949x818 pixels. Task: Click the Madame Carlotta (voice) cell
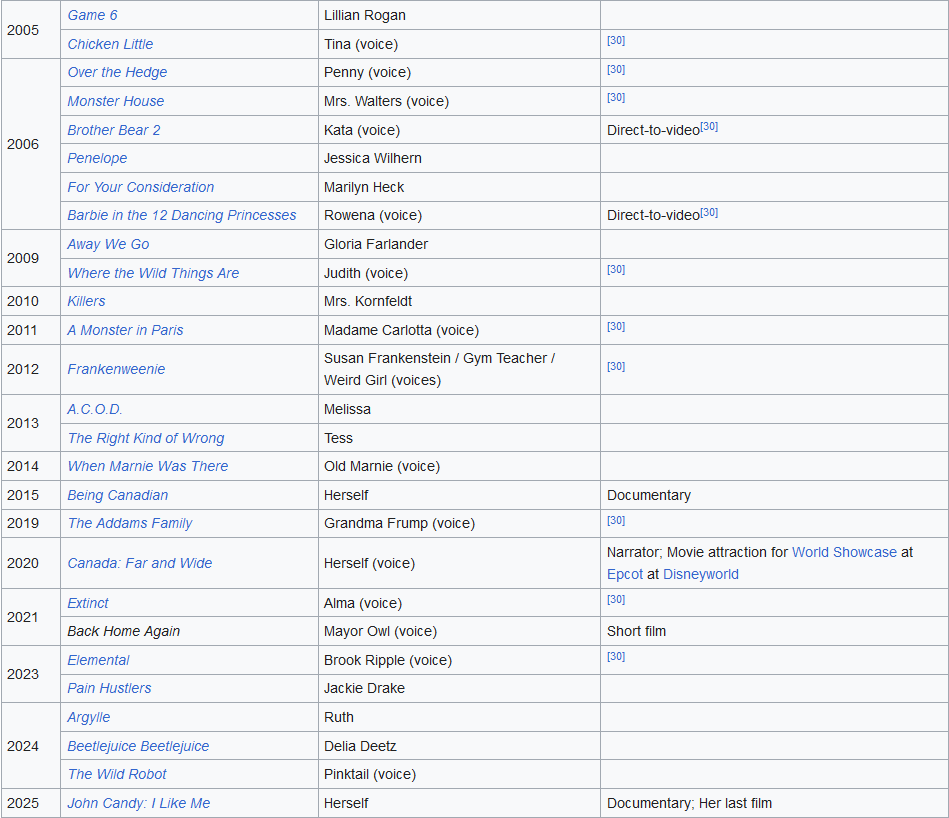tap(459, 330)
